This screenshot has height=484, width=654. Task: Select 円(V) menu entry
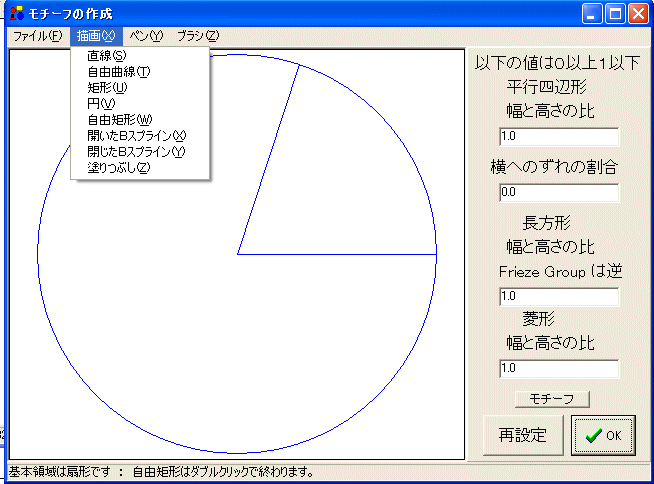[x=140, y=103]
